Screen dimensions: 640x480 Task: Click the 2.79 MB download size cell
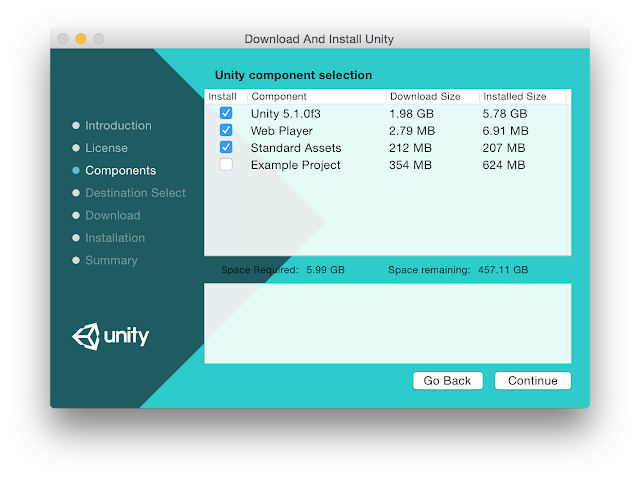click(x=412, y=131)
